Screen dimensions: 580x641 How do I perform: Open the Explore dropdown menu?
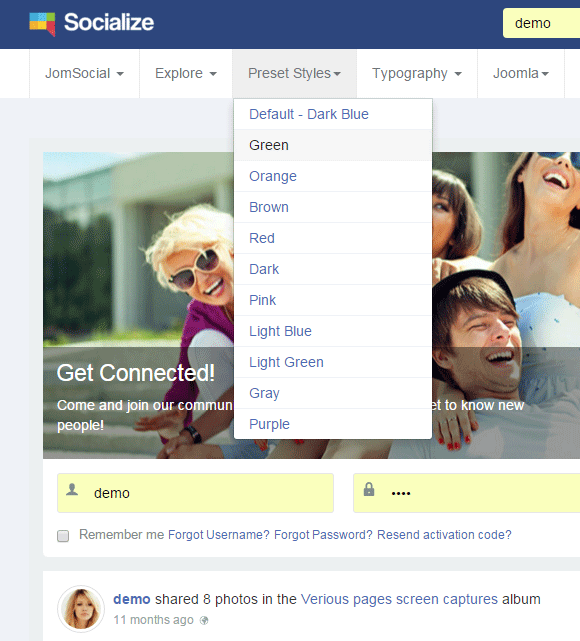186,74
